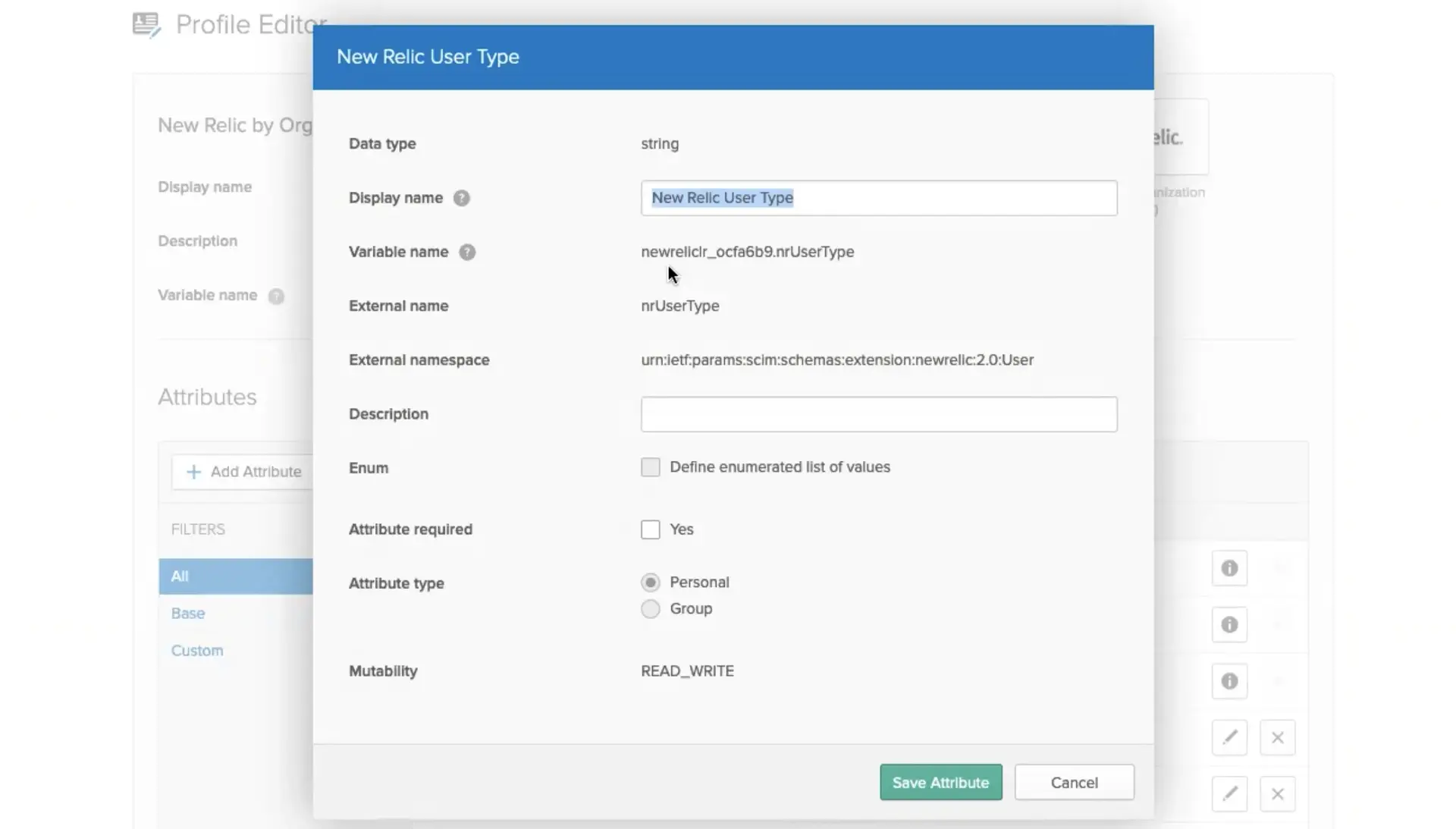Viewport: 1456px width, 829px height.
Task: Open the Display name help icon in dialog
Action: pyautogui.click(x=461, y=198)
